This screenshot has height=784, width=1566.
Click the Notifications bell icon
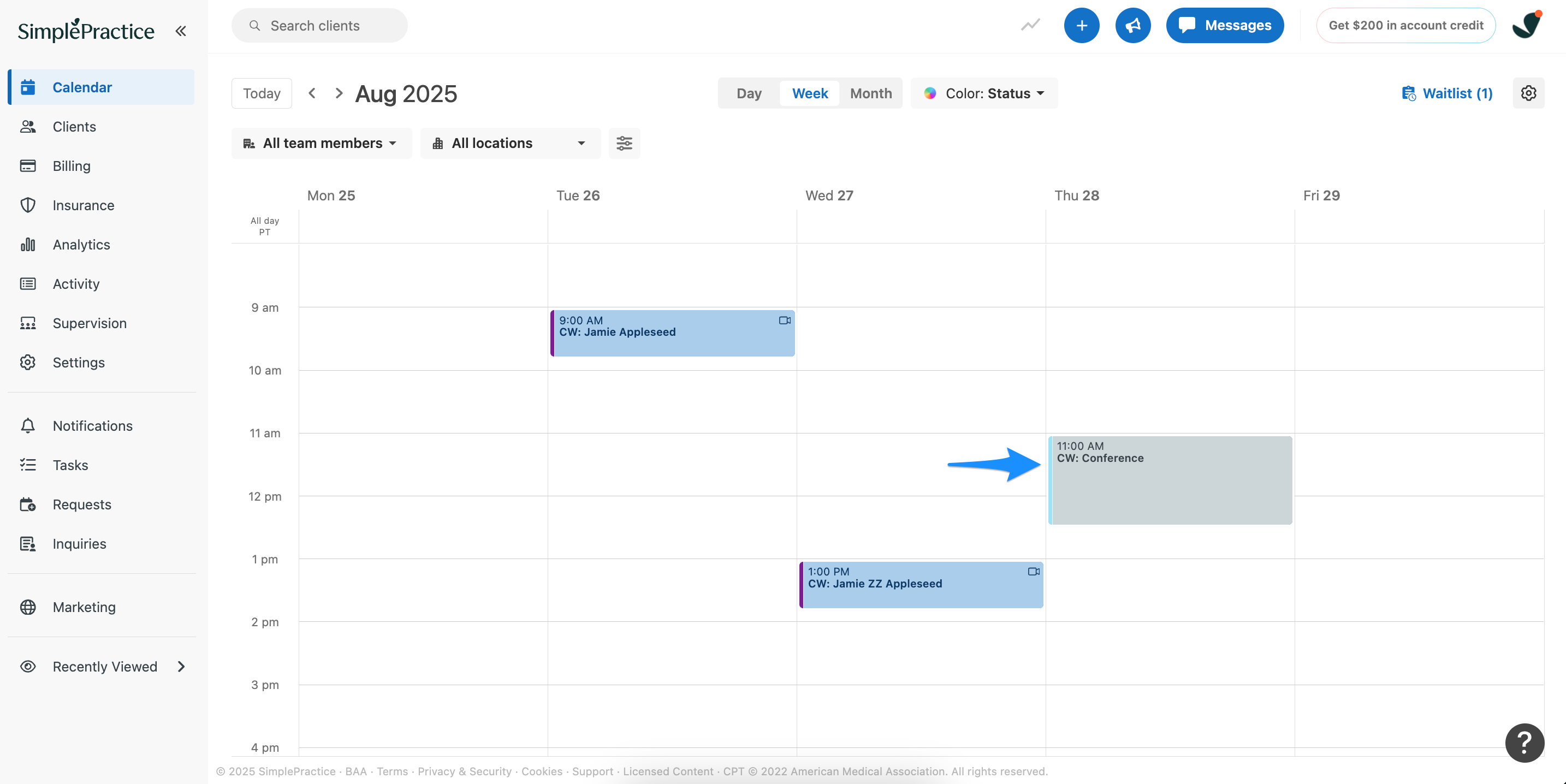tap(28, 425)
